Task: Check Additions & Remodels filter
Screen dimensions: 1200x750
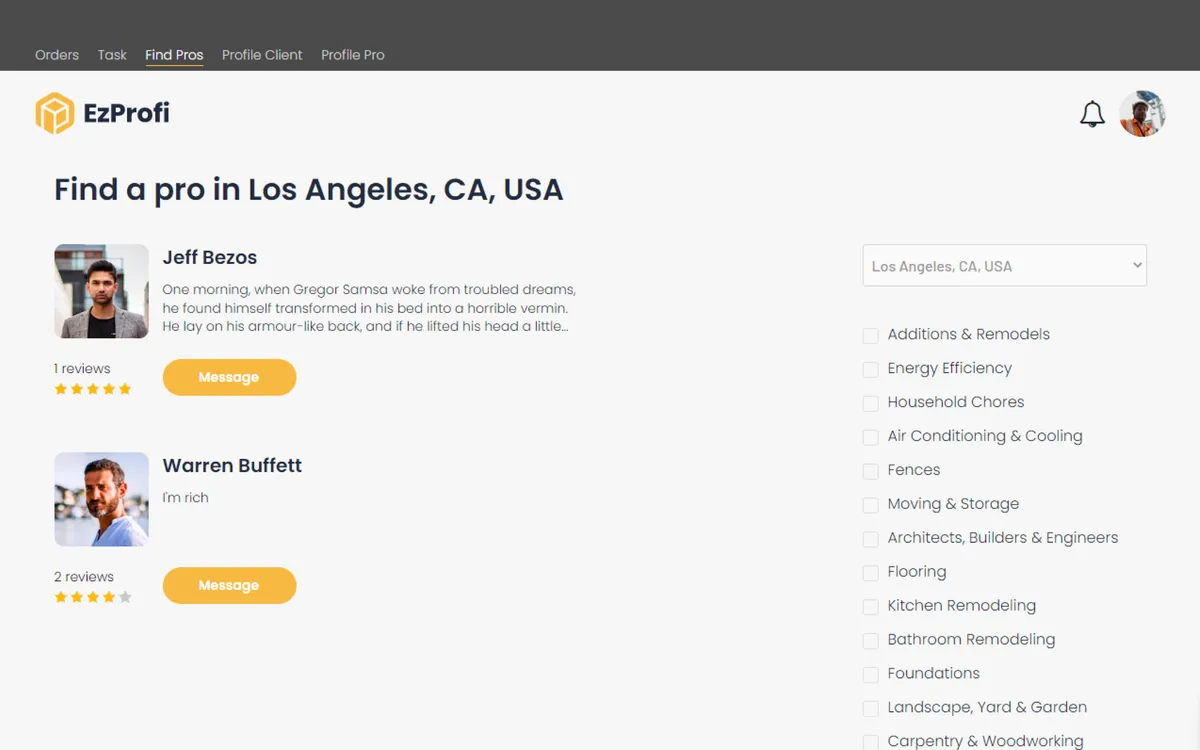Action: coord(871,336)
